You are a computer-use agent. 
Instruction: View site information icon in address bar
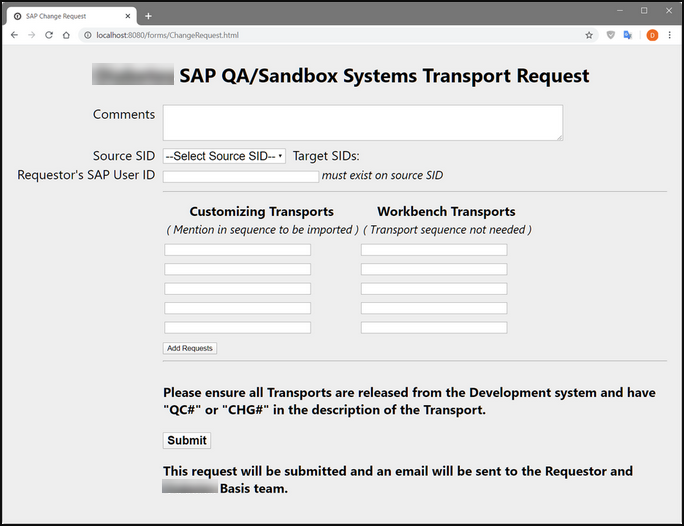click(x=88, y=35)
